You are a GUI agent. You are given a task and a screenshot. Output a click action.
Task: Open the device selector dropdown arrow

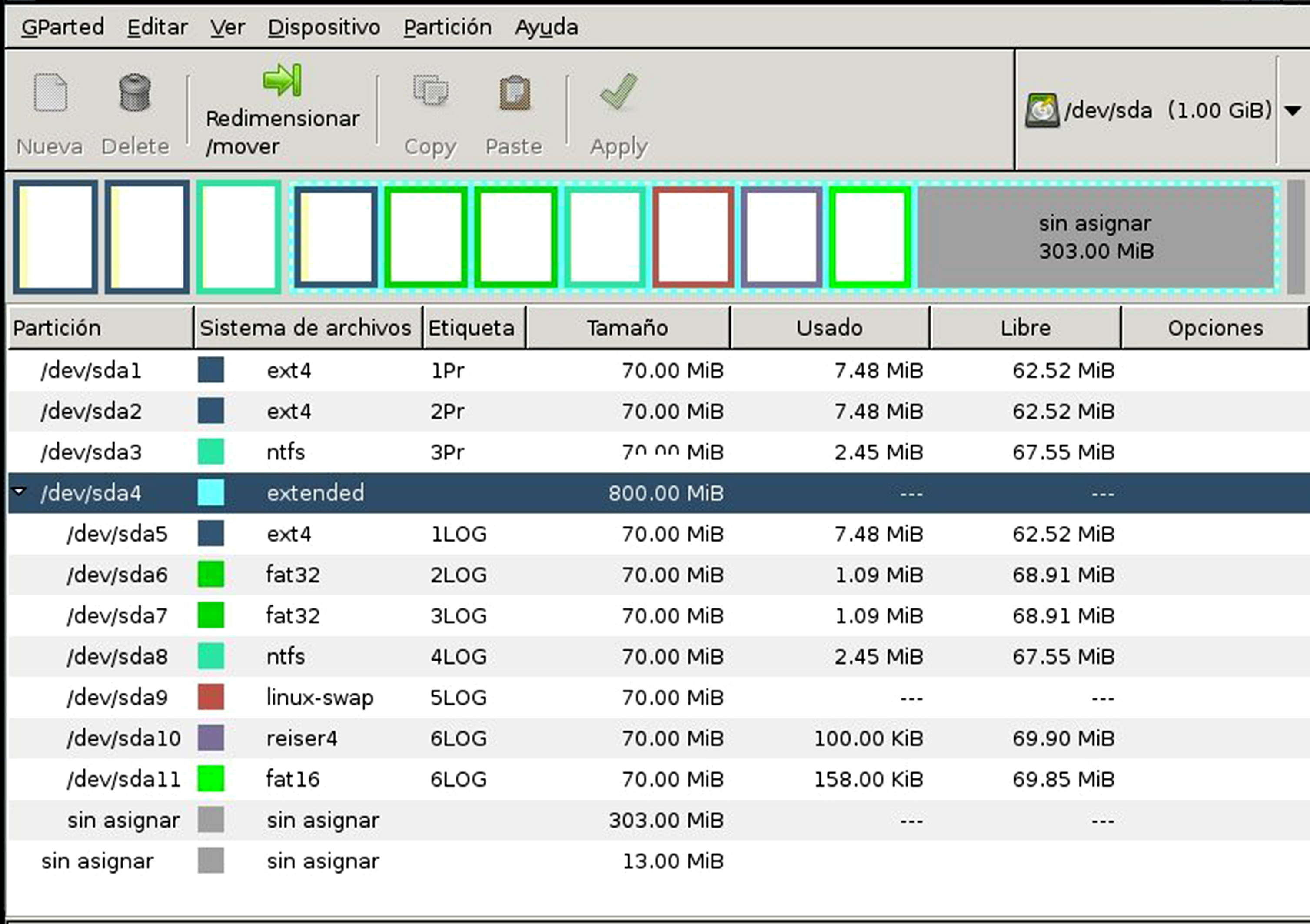[x=1293, y=110]
